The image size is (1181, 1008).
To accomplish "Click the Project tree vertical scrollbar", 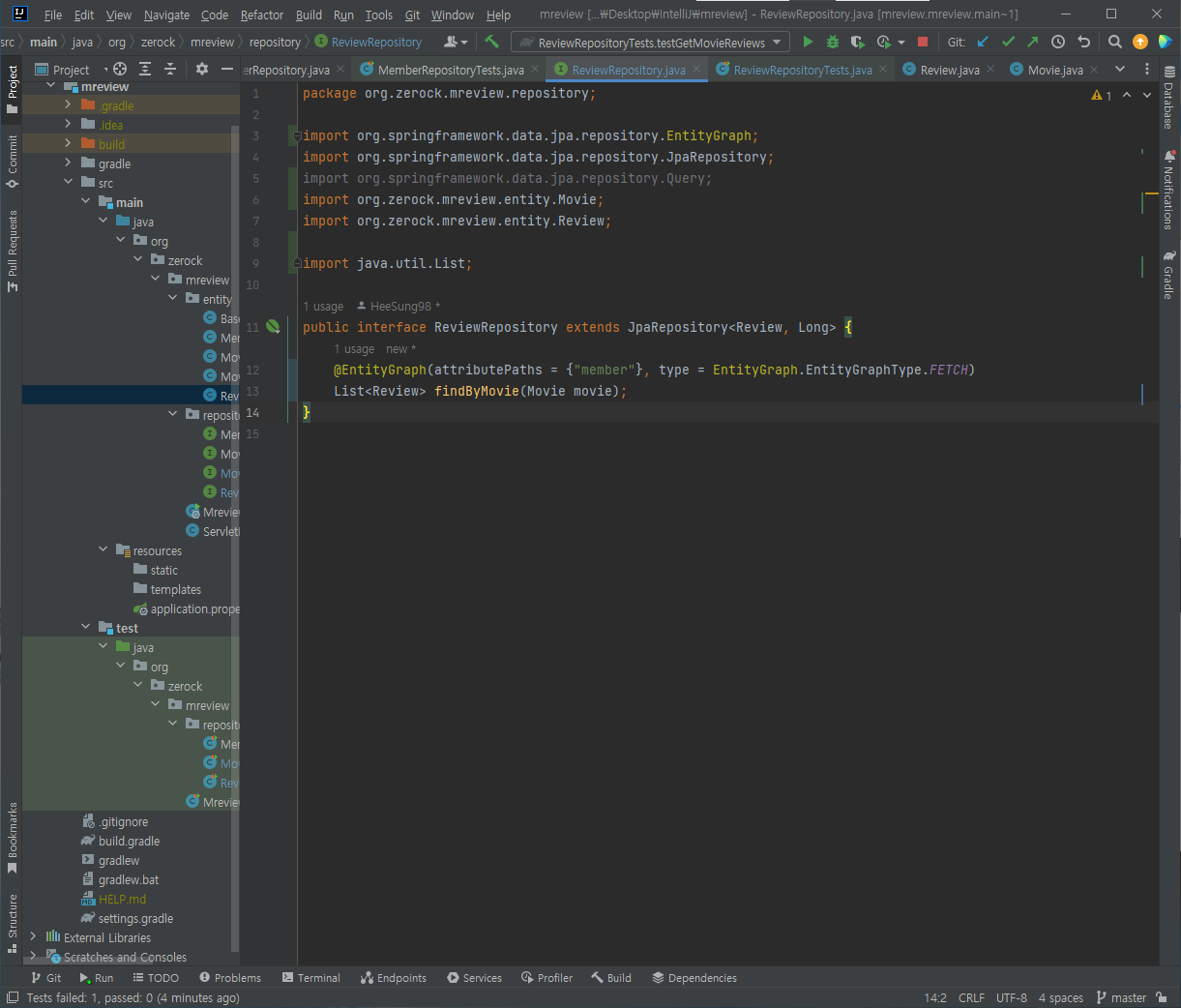I will tap(235, 537).
